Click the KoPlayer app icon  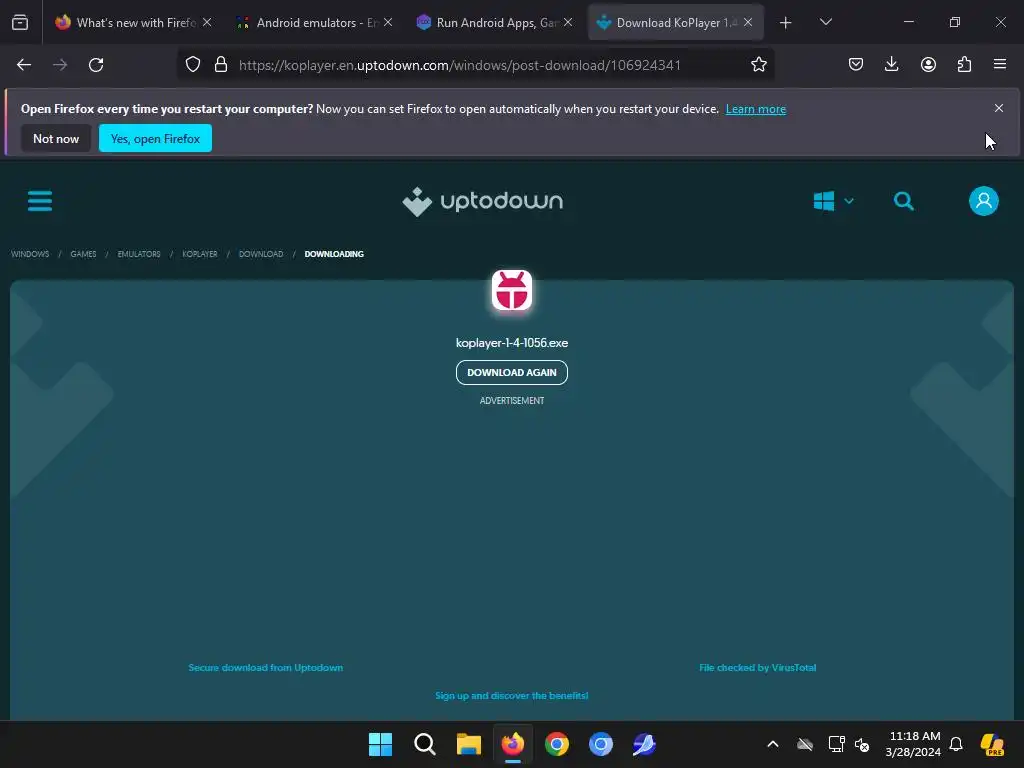(512, 291)
